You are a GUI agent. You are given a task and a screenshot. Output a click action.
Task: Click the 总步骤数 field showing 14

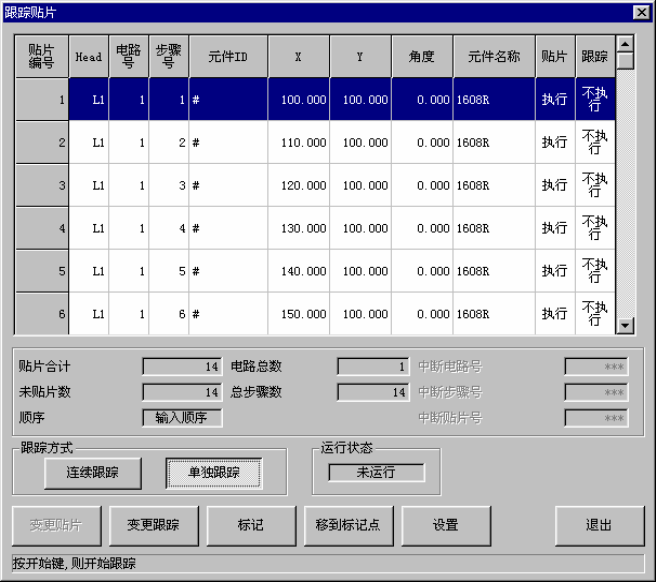(x=374, y=392)
